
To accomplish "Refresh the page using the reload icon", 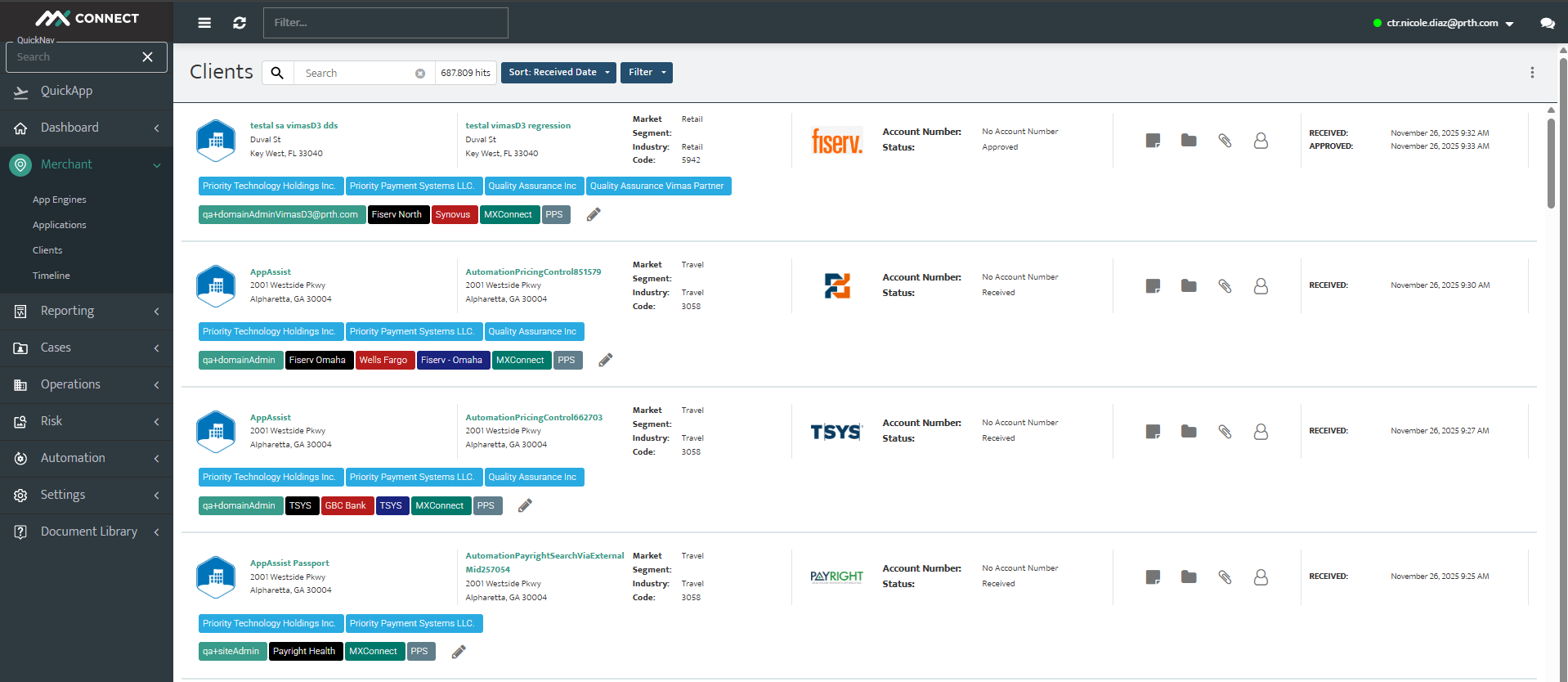I will coord(240,23).
